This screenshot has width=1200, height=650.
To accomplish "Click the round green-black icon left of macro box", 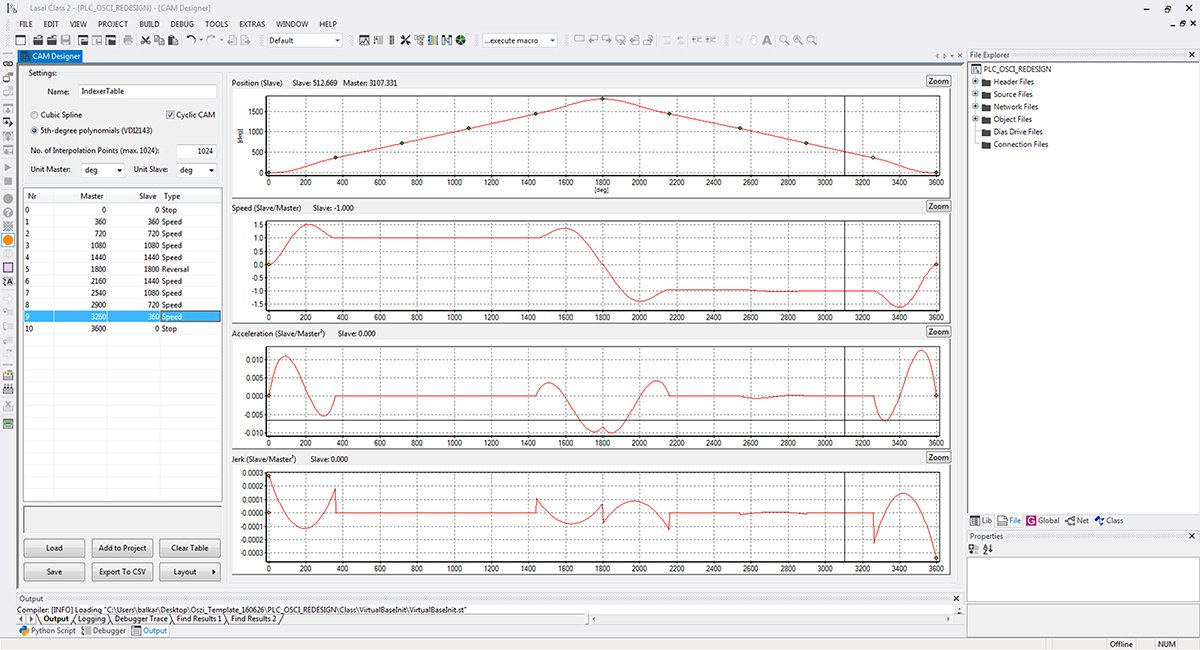I will click(461, 40).
